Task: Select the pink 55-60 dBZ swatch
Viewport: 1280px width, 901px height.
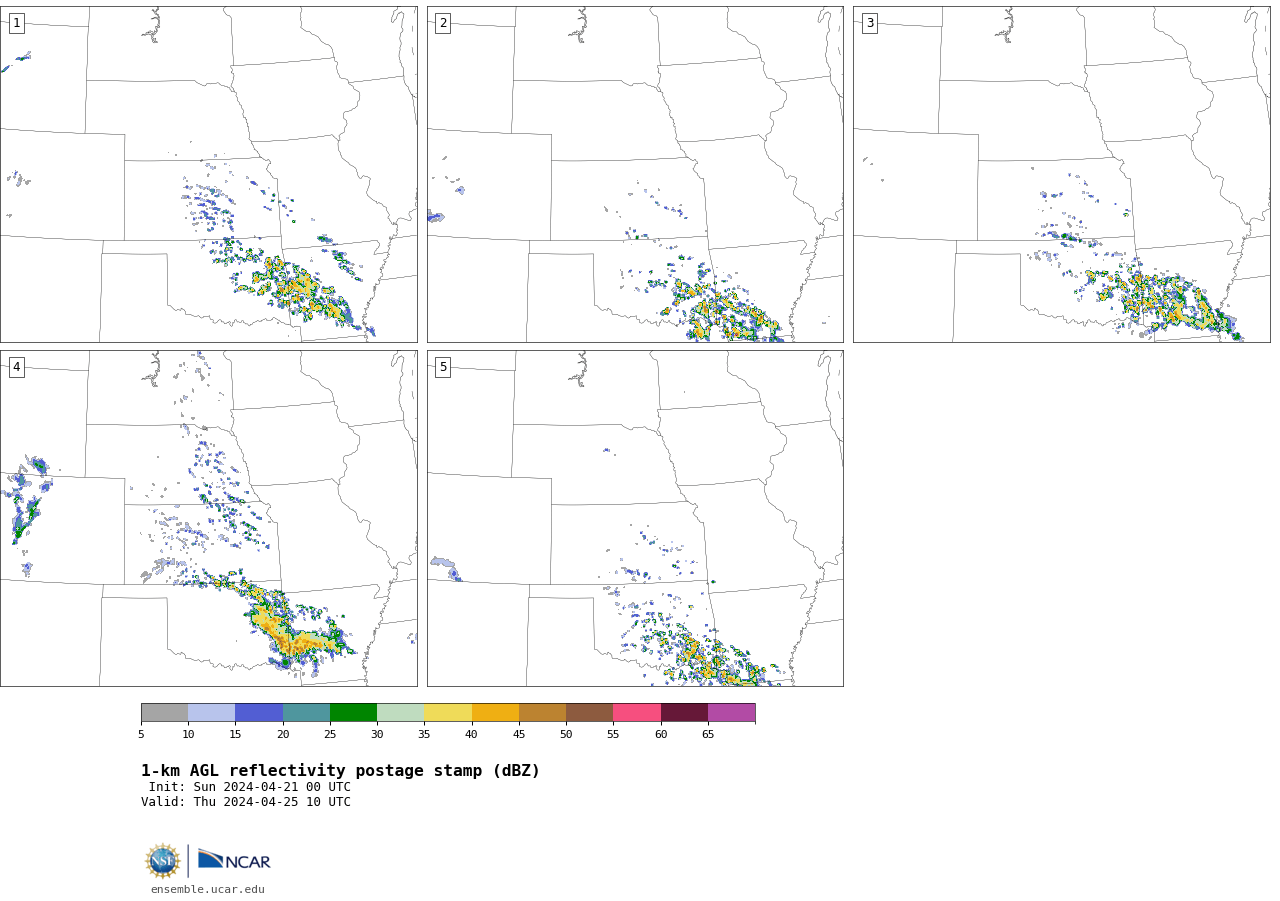Action: (637, 713)
